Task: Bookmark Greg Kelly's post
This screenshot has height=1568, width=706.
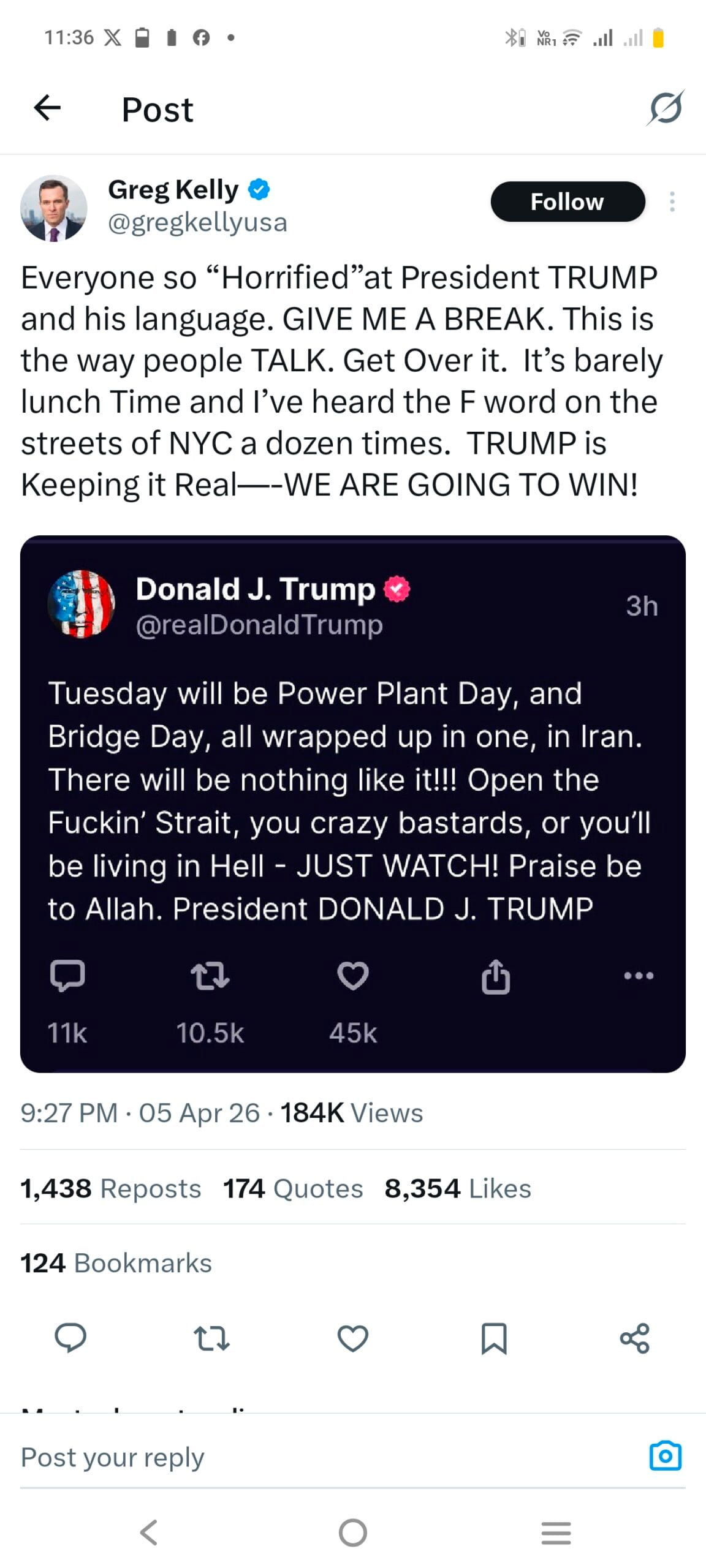Action: click(493, 1338)
